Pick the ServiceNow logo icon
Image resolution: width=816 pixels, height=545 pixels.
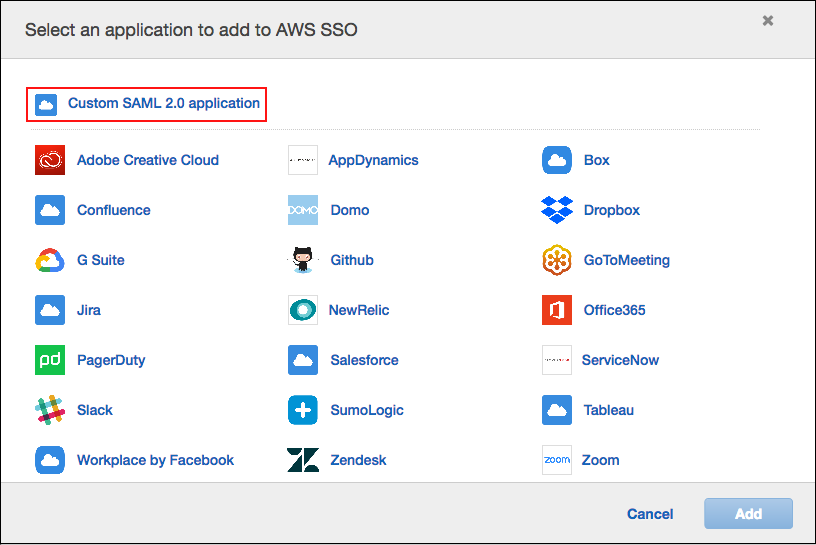click(x=557, y=360)
